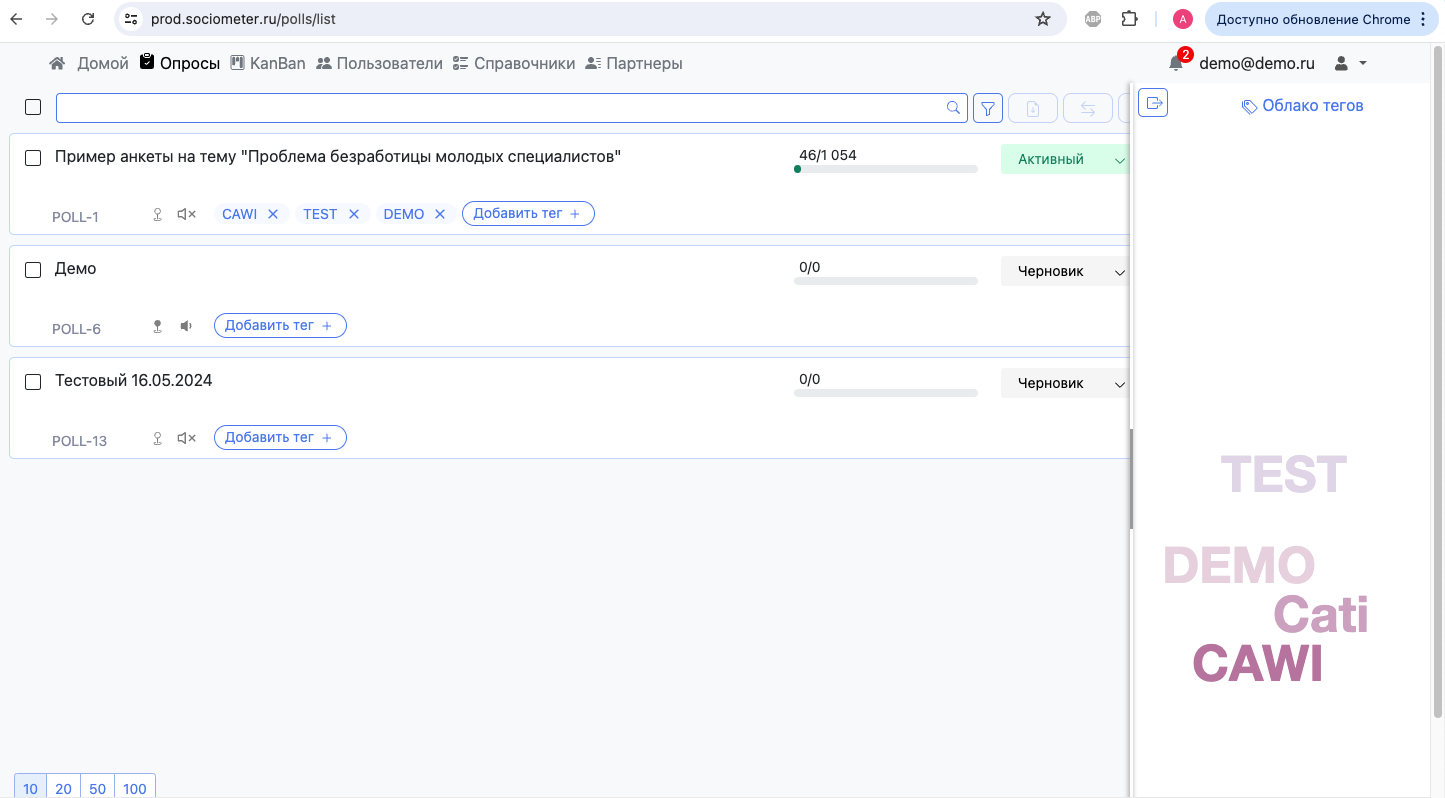The height and width of the screenshot is (798, 1445).
Task: Go back in browser history
Action: (x=16, y=19)
